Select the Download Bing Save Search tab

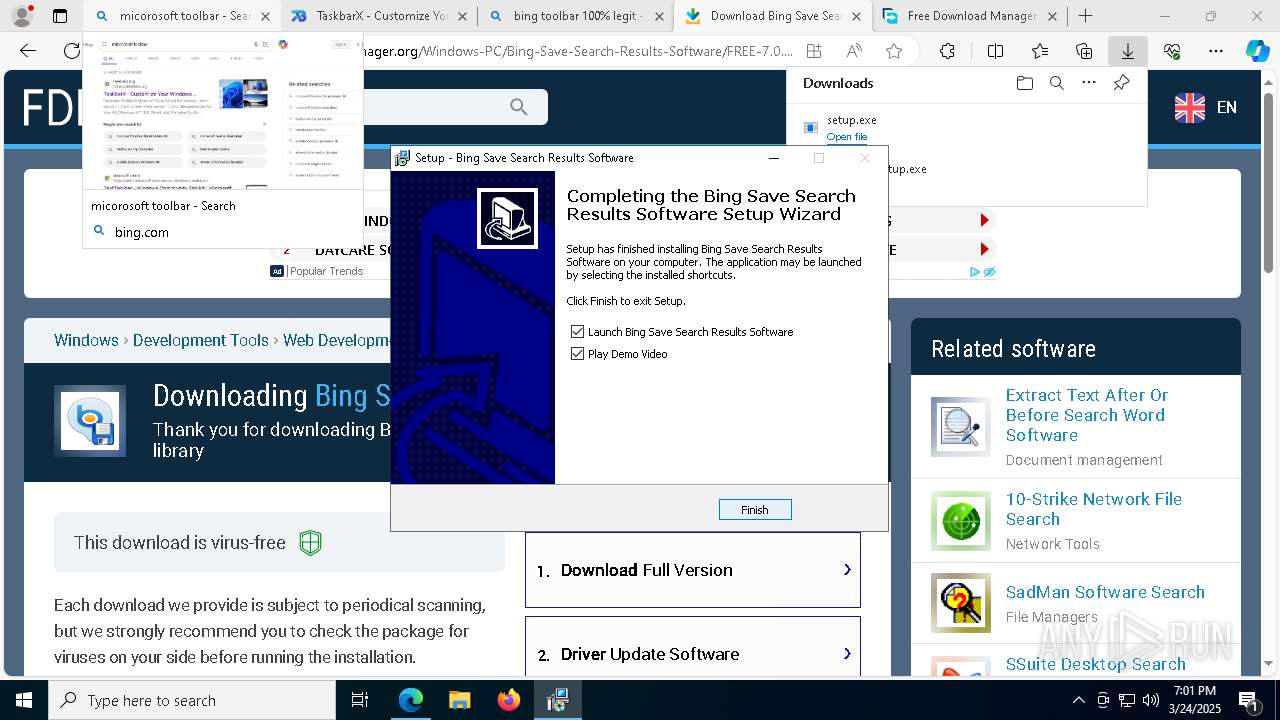[773, 16]
